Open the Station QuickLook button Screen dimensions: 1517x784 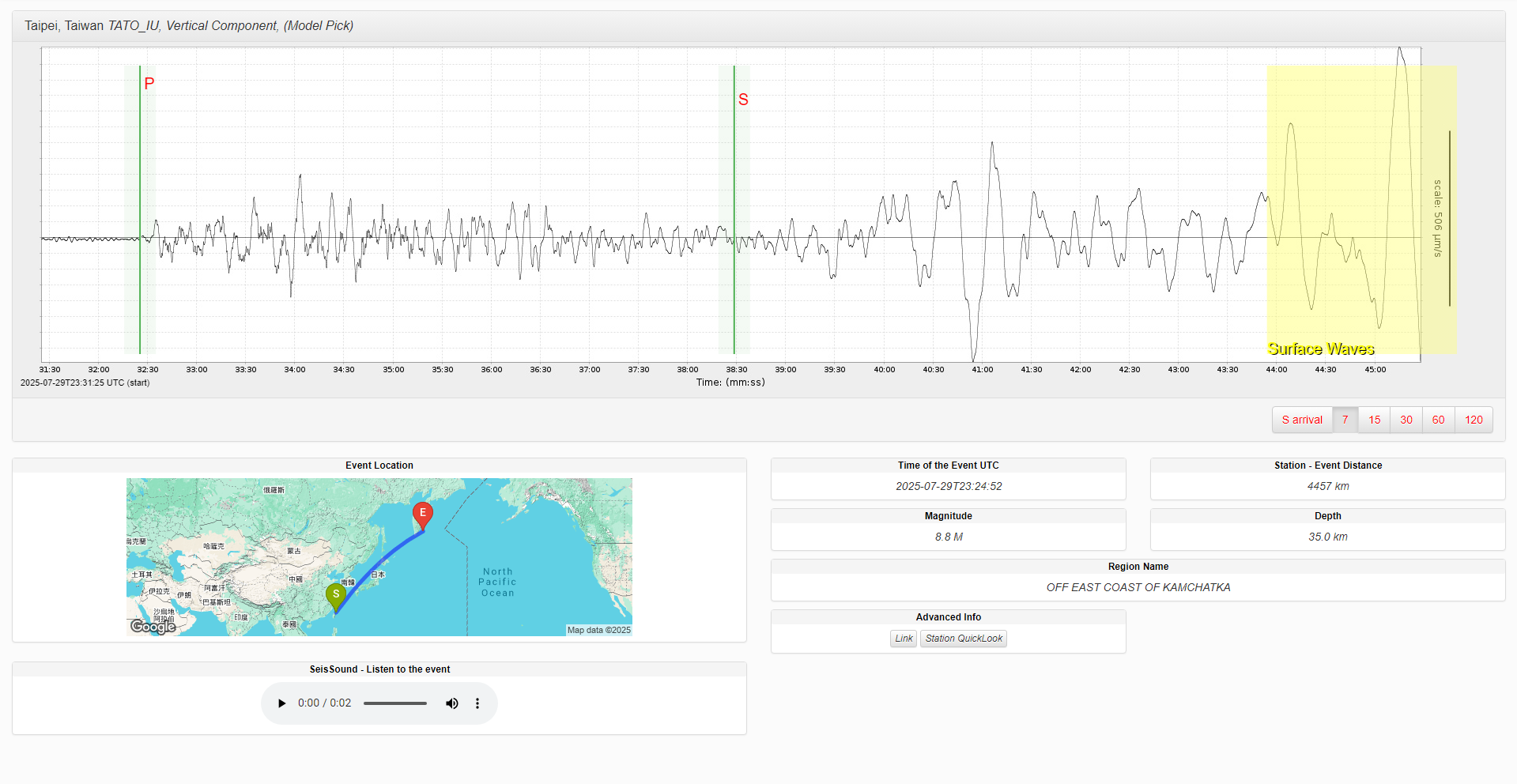tap(964, 639)
